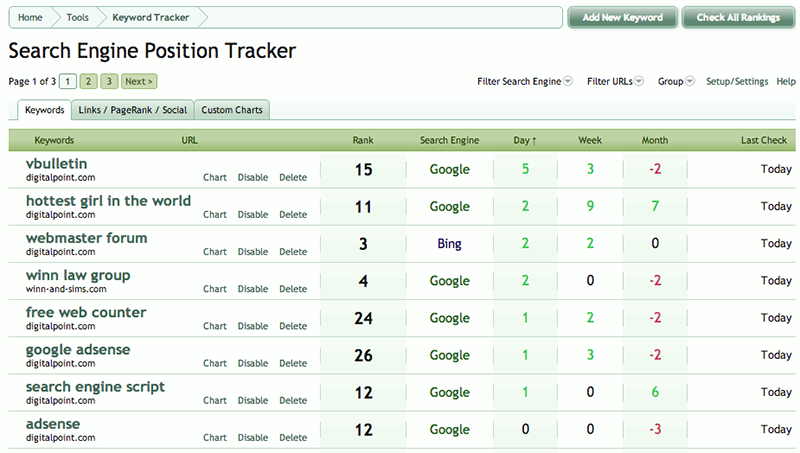Jump to page 3 of results
The height and width of the screenshot is (453, 800).
click(109, 81)
